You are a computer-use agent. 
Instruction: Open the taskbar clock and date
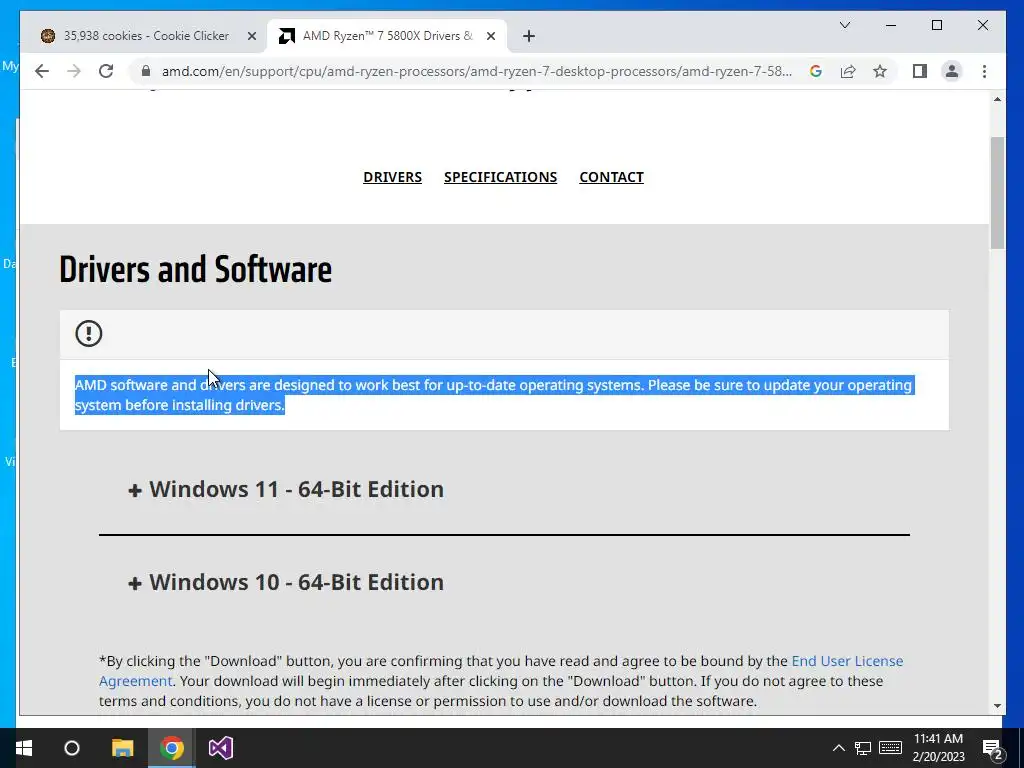(x=938, y=748)
